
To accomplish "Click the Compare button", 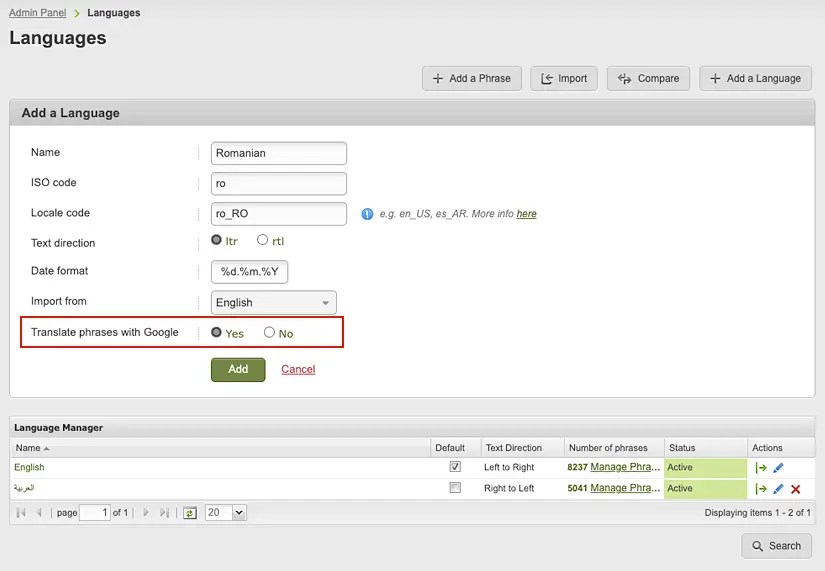I will point(648,78).
